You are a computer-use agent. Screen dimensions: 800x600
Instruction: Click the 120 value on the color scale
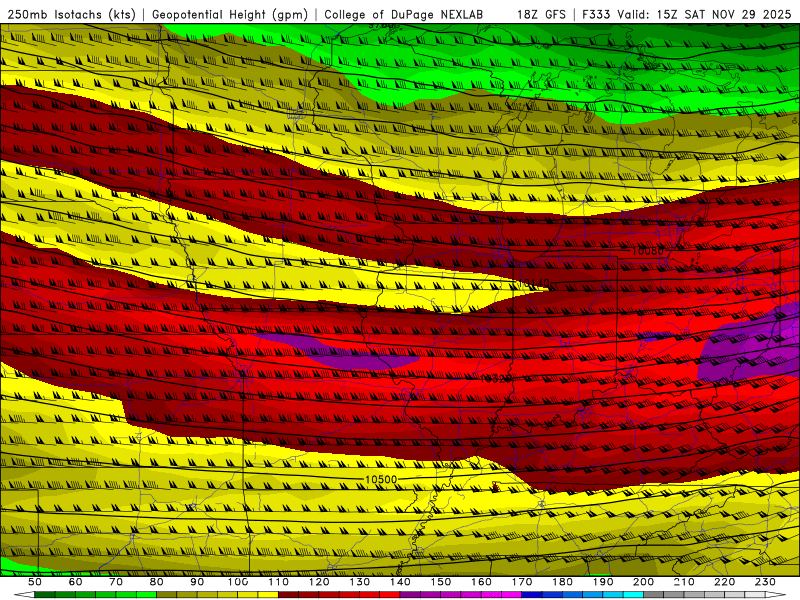click(x=319, y=582)
